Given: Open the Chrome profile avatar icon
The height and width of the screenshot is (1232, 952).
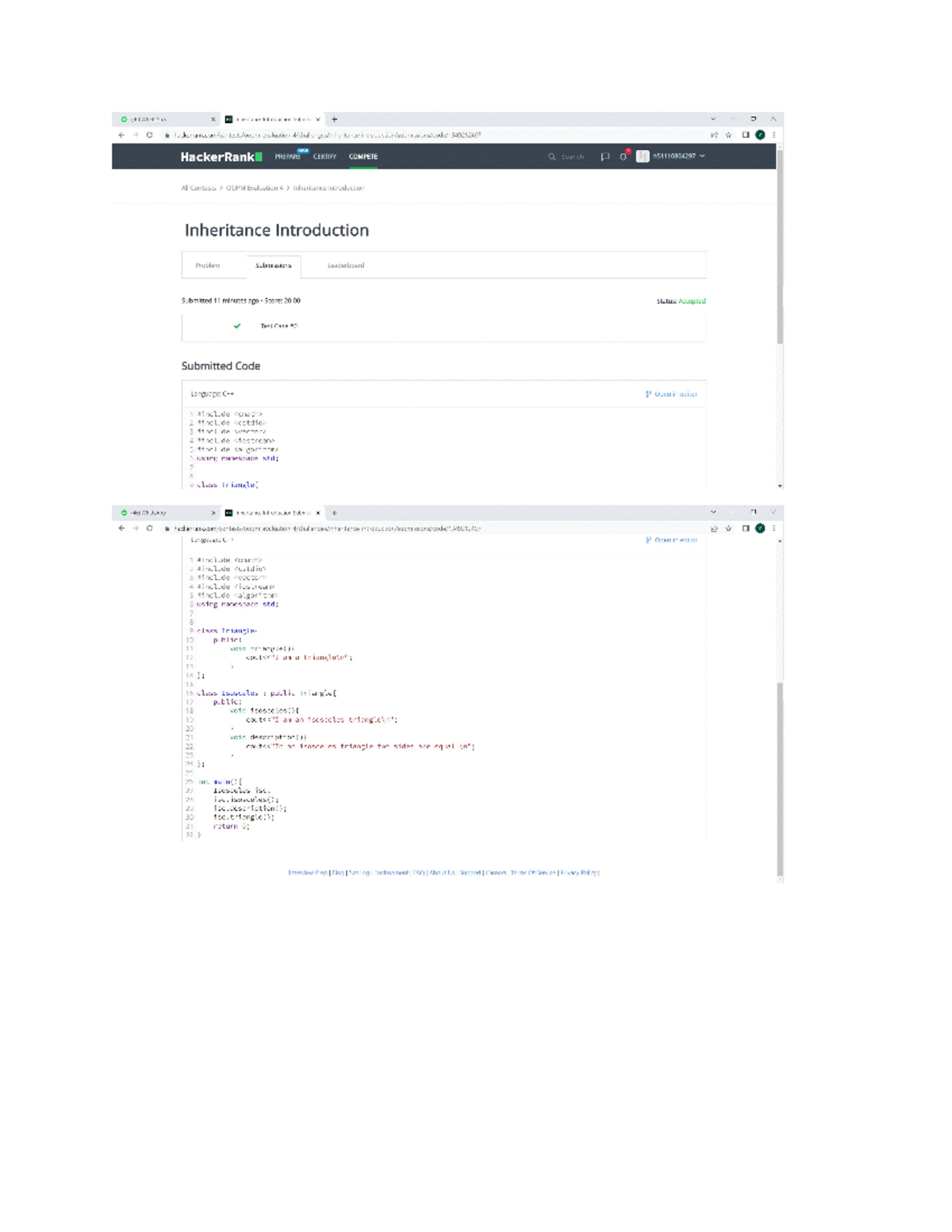Looking at the screenshot, I should tap(760, 136).
